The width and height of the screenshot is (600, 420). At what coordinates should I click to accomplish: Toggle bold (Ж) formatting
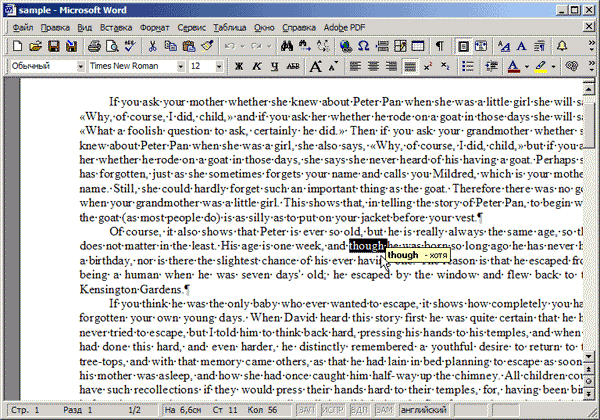click(239, 67)
